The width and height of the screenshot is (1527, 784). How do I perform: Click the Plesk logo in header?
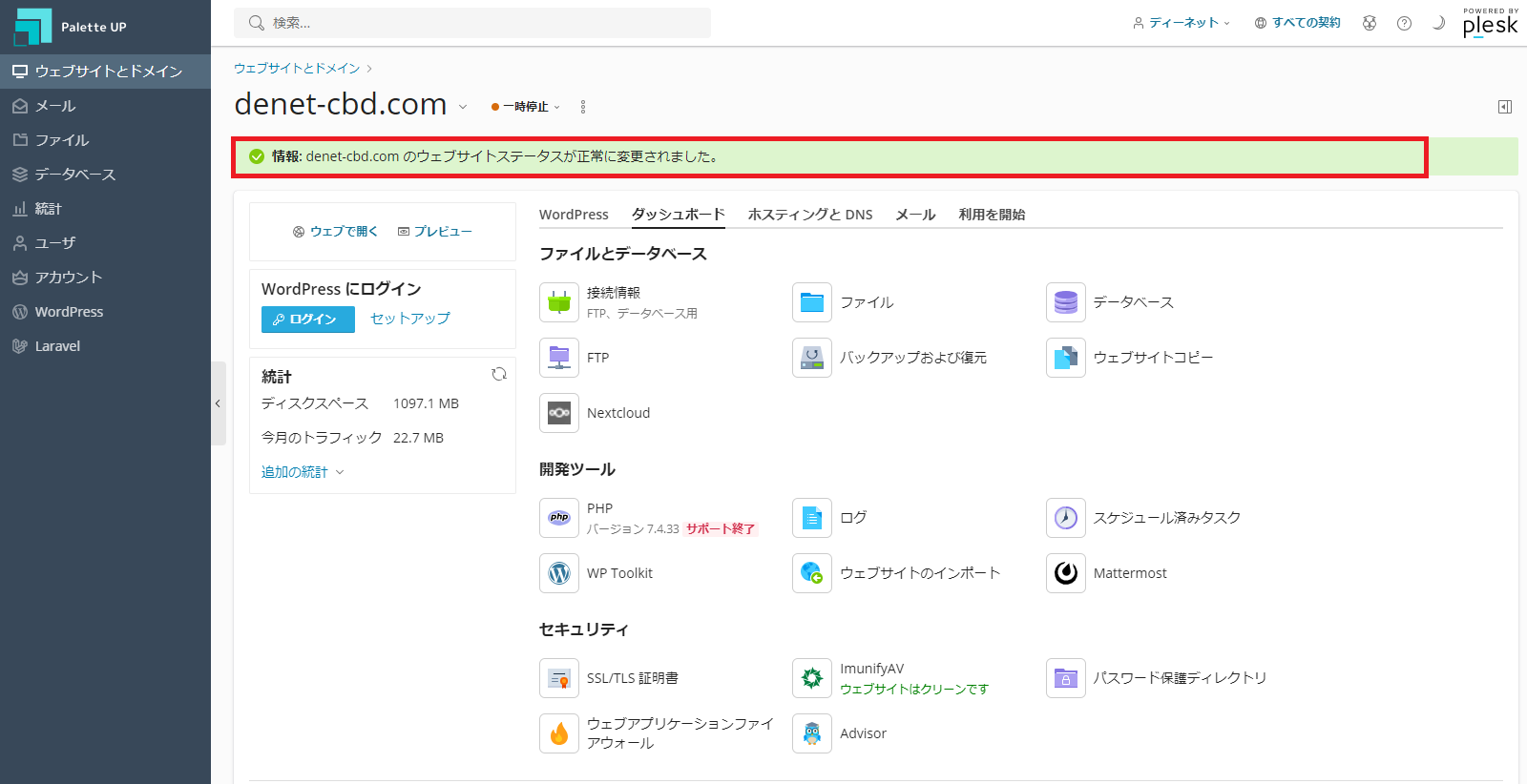tap(1491, 23)
